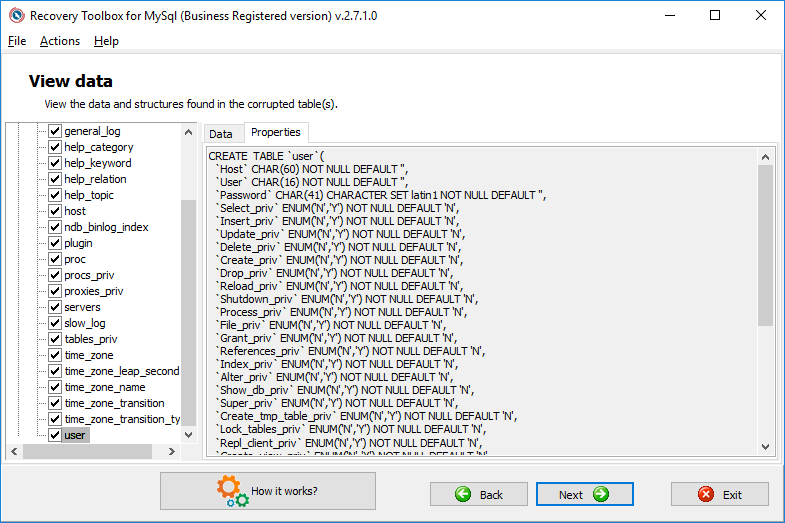
Task: Select the slow_log tree item
Action: [x=85, y=323]
